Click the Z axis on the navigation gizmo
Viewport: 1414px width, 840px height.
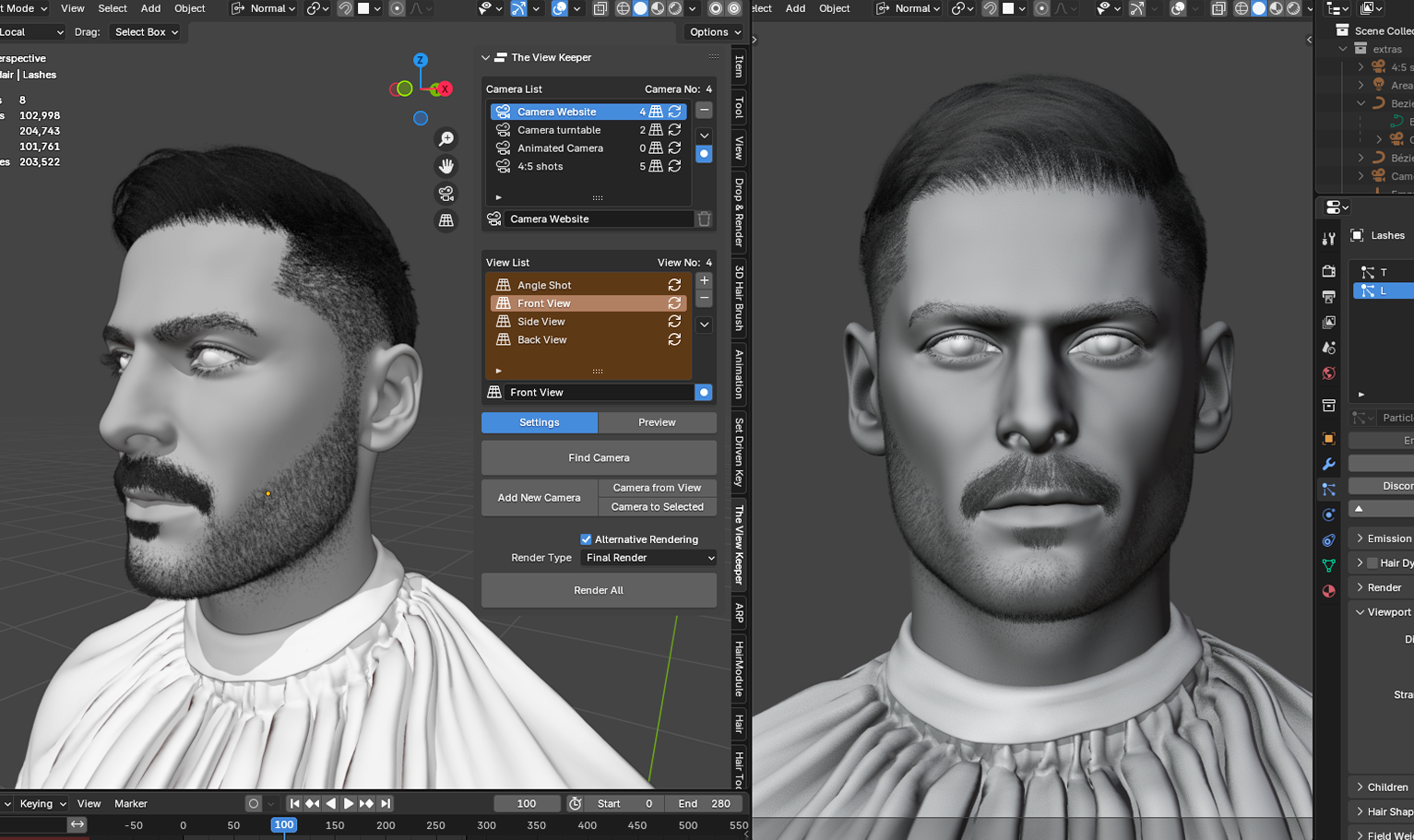pyautogui.click(x=421, y=60)
